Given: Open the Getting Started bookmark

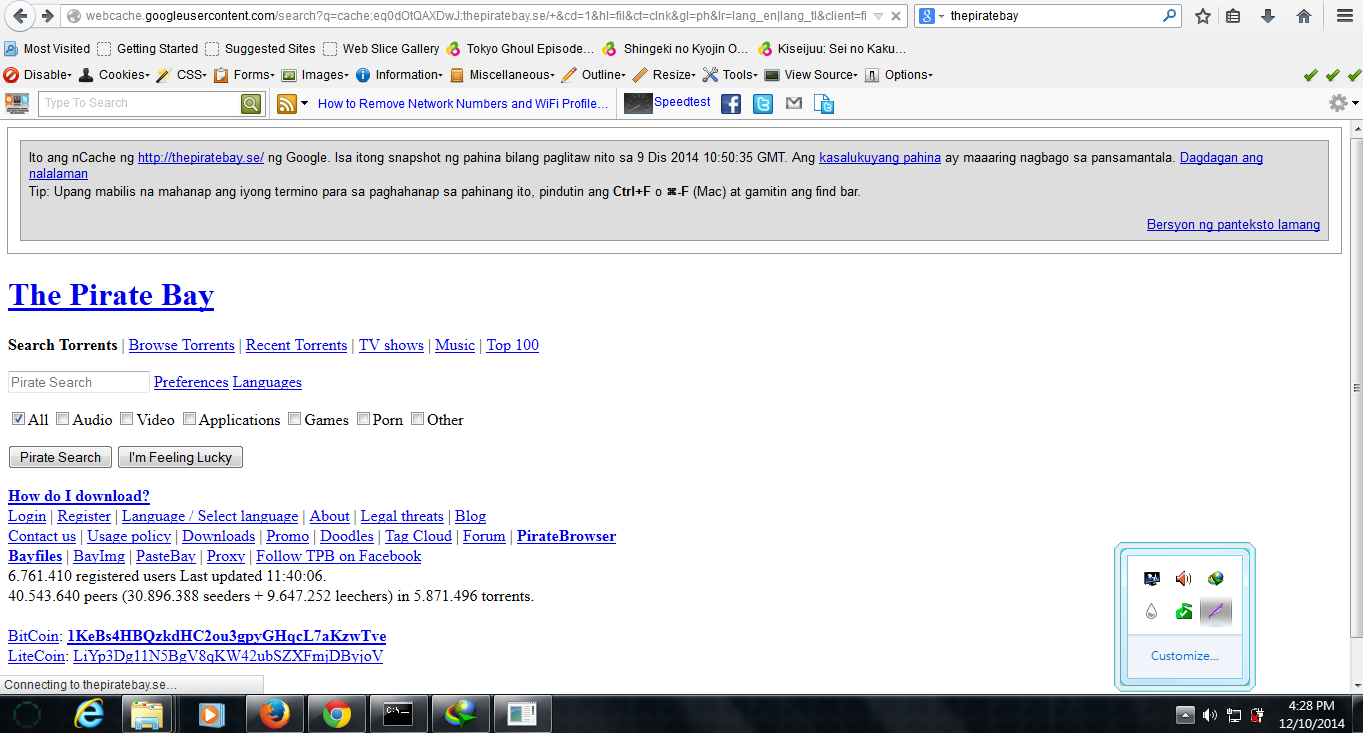Looking at the screenshot, I should 148,48.
